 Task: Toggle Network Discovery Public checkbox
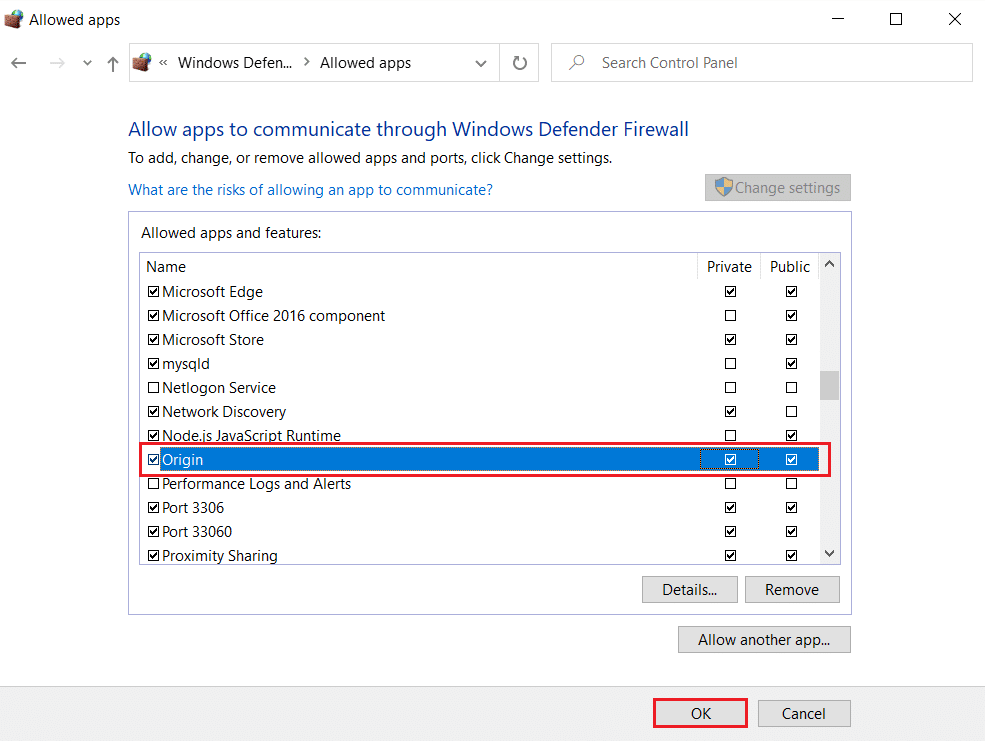tap(792, 411)
